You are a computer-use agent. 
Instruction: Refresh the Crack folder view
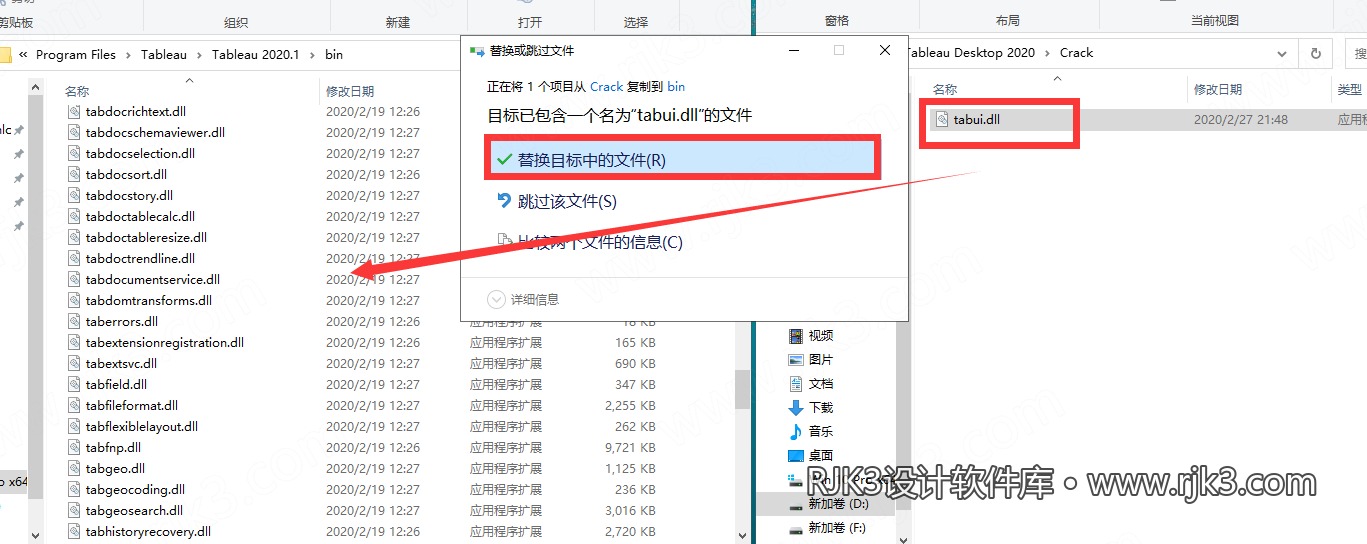pos(1315,53)
